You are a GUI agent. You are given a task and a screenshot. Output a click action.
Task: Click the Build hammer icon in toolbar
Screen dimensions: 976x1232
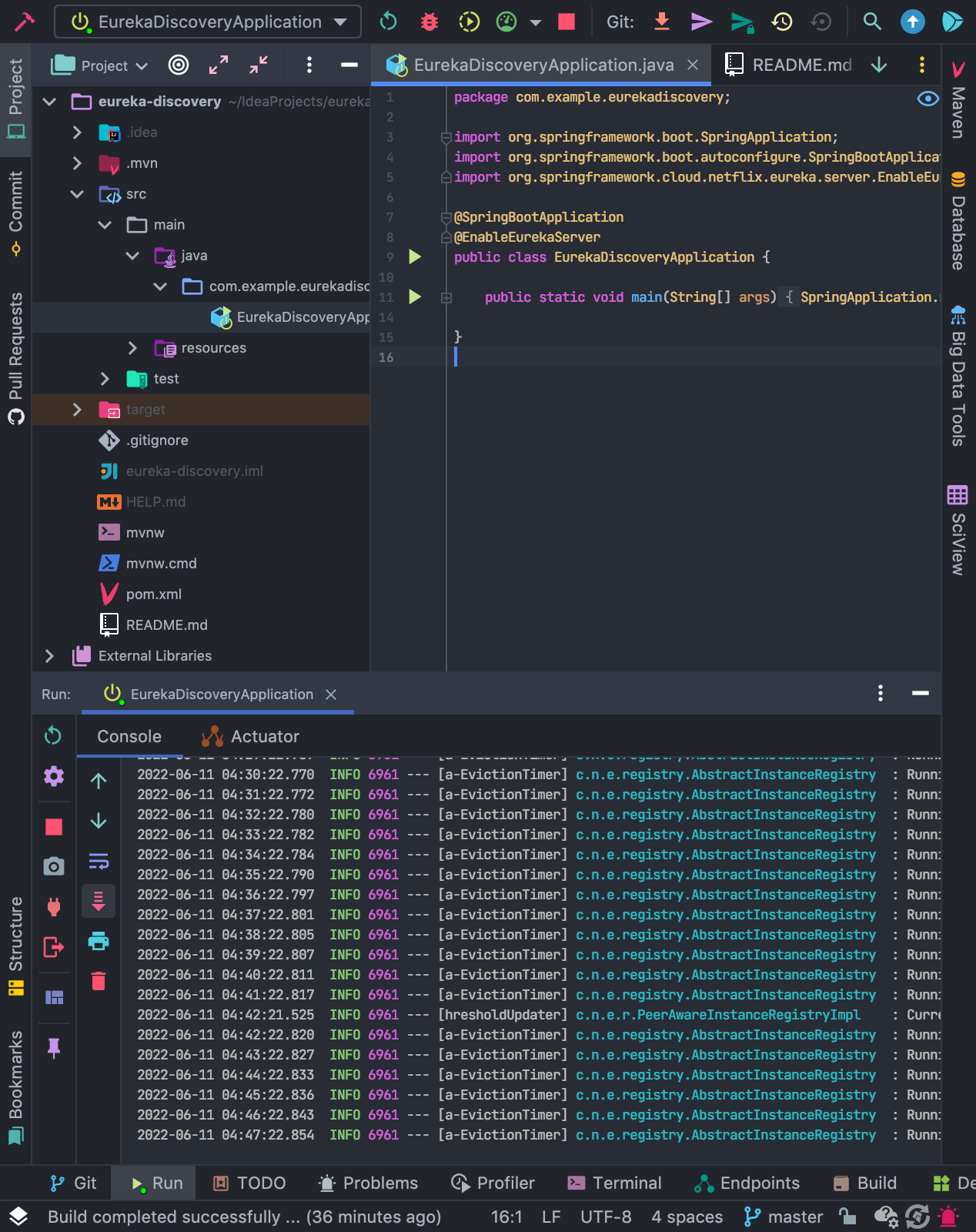[24, 21]
